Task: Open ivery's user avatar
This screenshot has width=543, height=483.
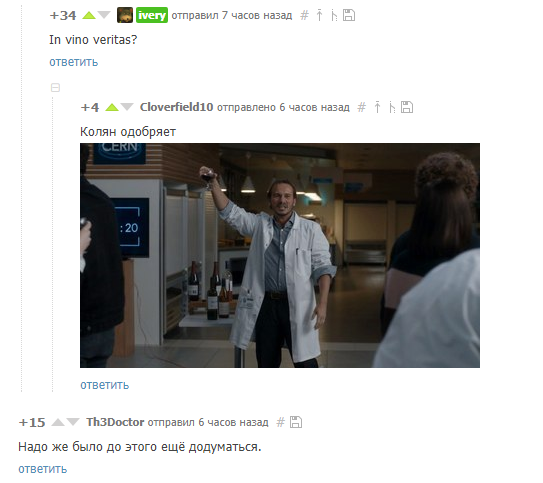Action: click(x=125, y=15)
